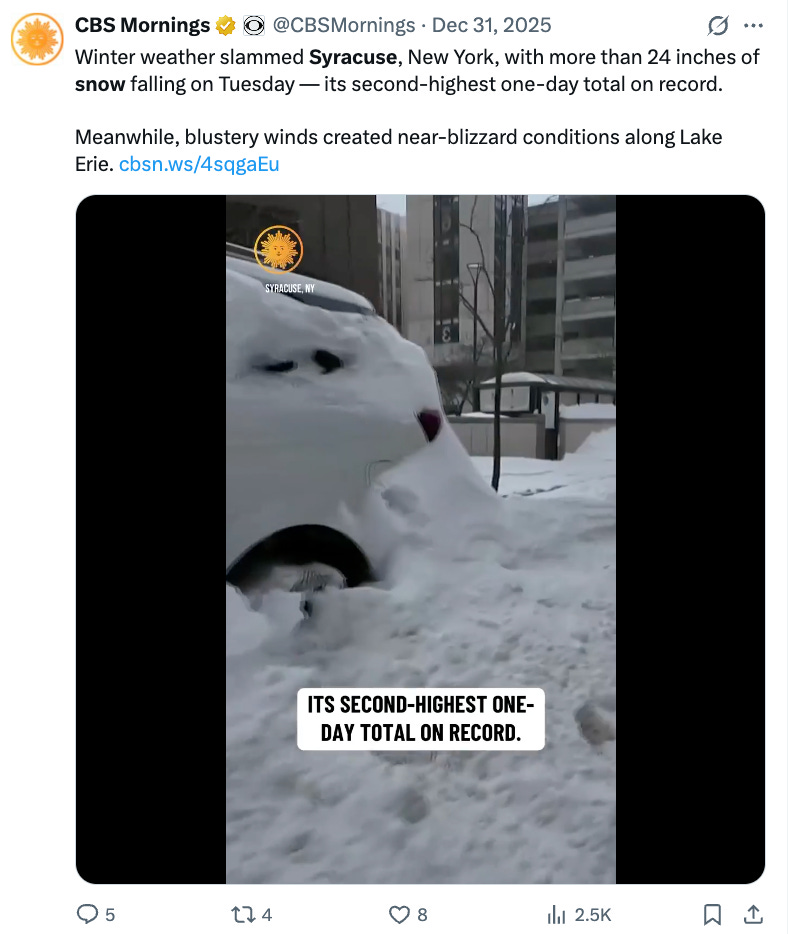This screenshot has width=796, height=934.
Task: Click the 2.5K views count
Action: pos(593,914)
